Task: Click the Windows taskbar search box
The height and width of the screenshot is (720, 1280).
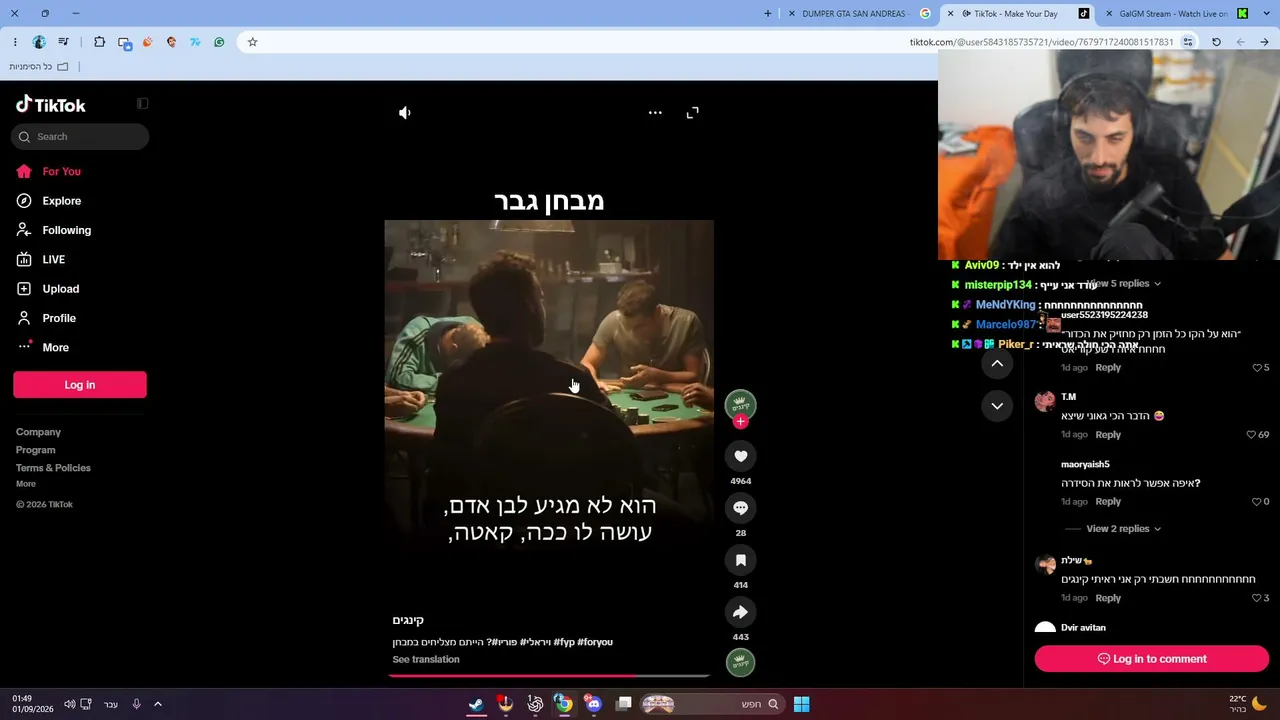Action: coord(712,704)
